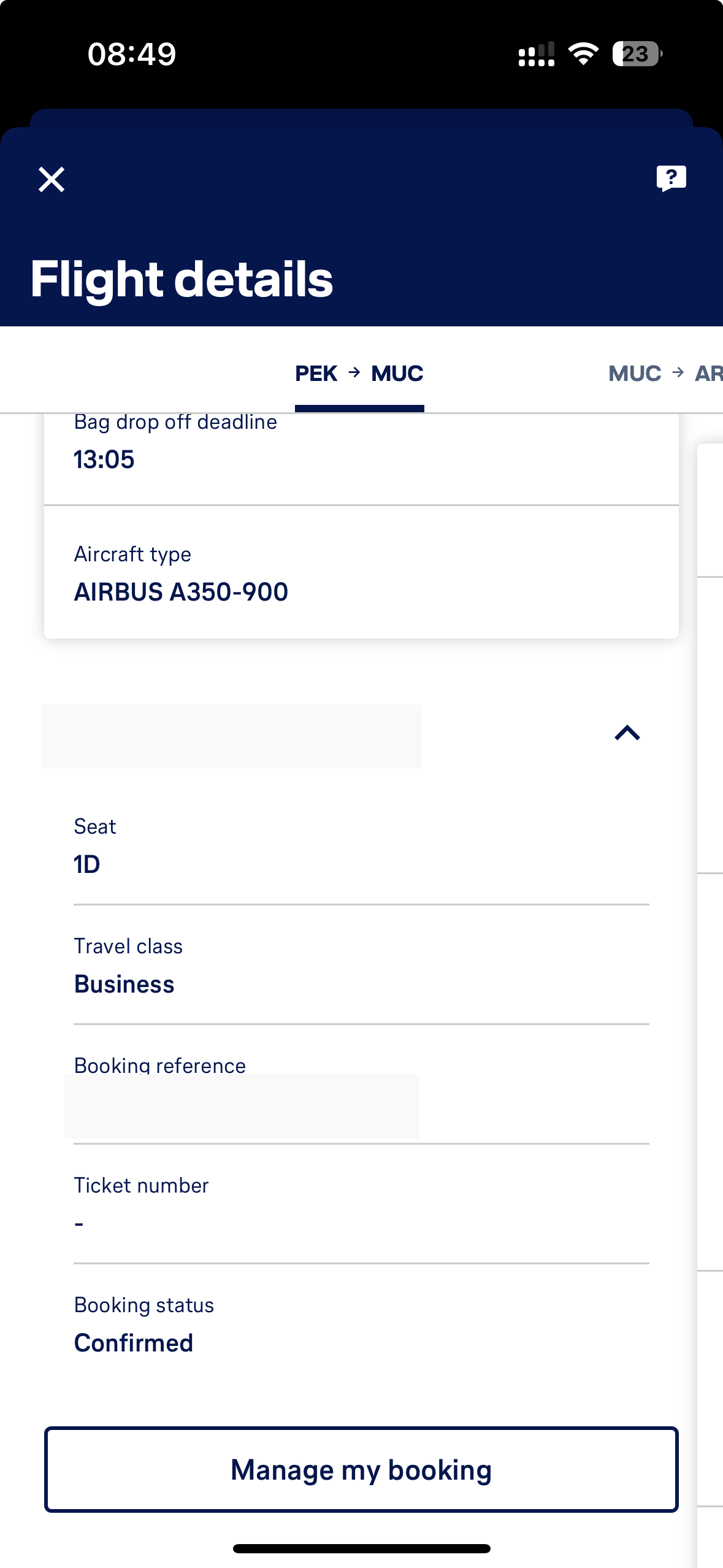Image resolution: width=723 pixels, height=1568 pixels.
Task: Tap the seat number 1D
Action: 86,864
